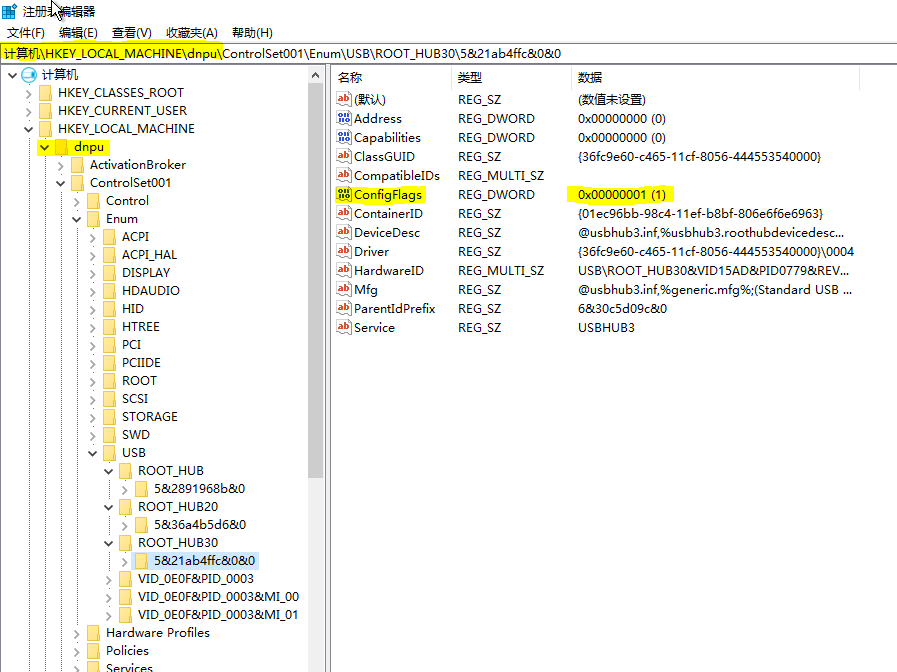Click the Service string value icon

[344, 328]
